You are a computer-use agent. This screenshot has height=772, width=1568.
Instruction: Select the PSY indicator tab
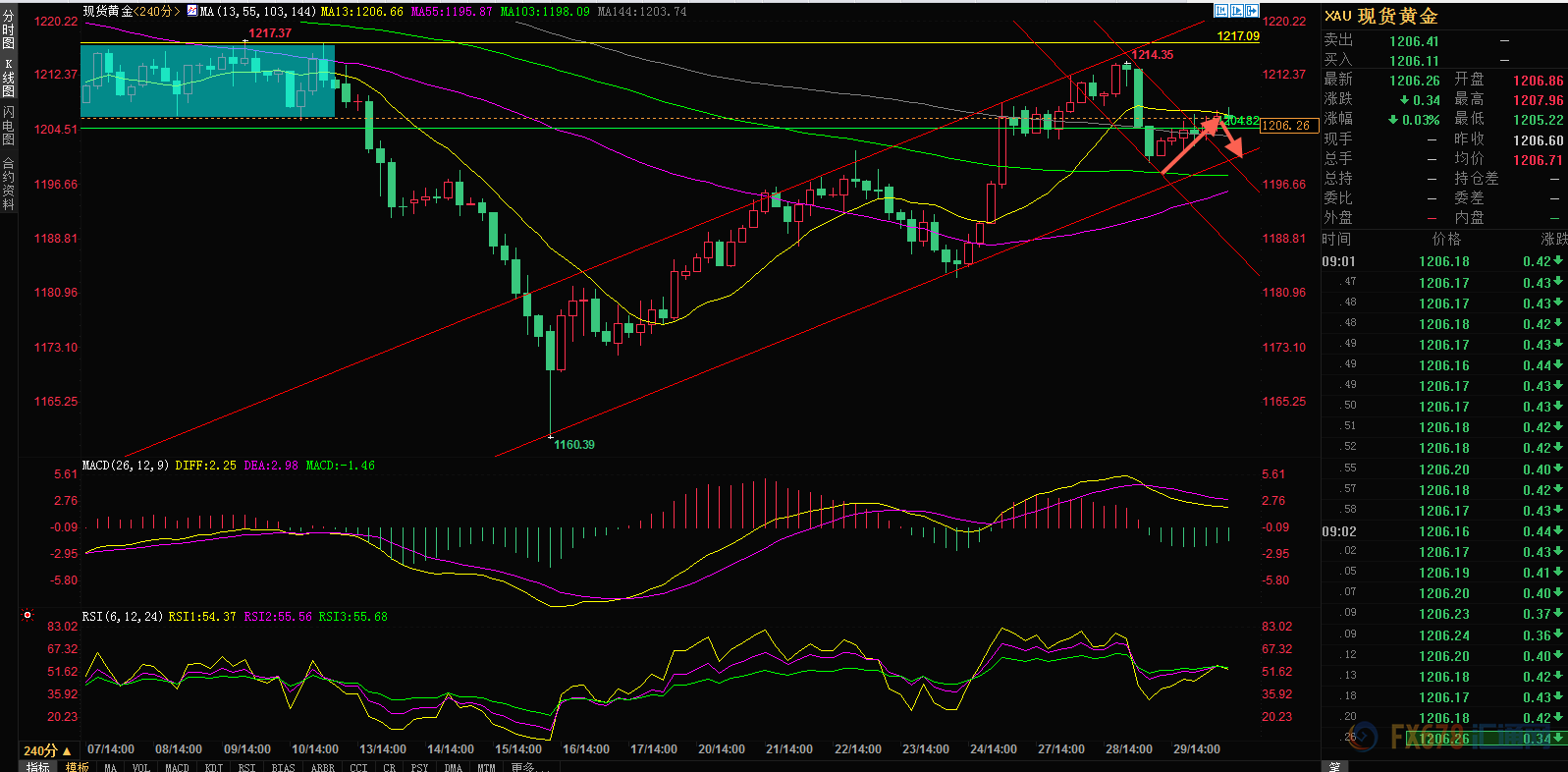419,767
